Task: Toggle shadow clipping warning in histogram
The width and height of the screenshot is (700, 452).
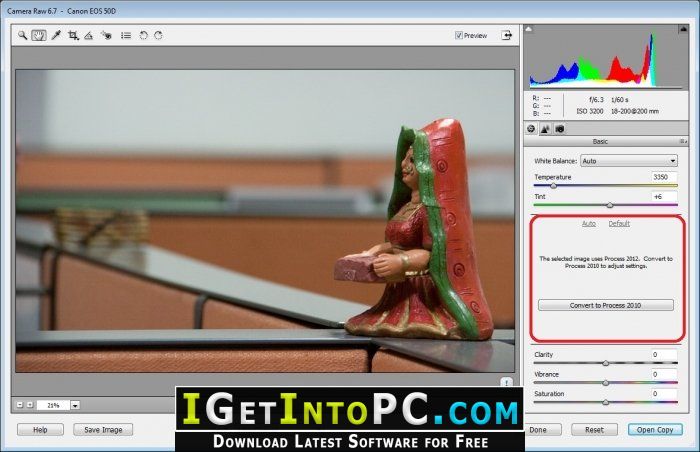Action: pyautogui.click(x=529, y=29)
